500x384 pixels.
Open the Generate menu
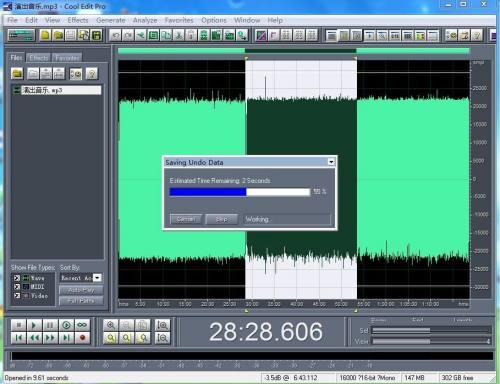[x=111, y=20]
